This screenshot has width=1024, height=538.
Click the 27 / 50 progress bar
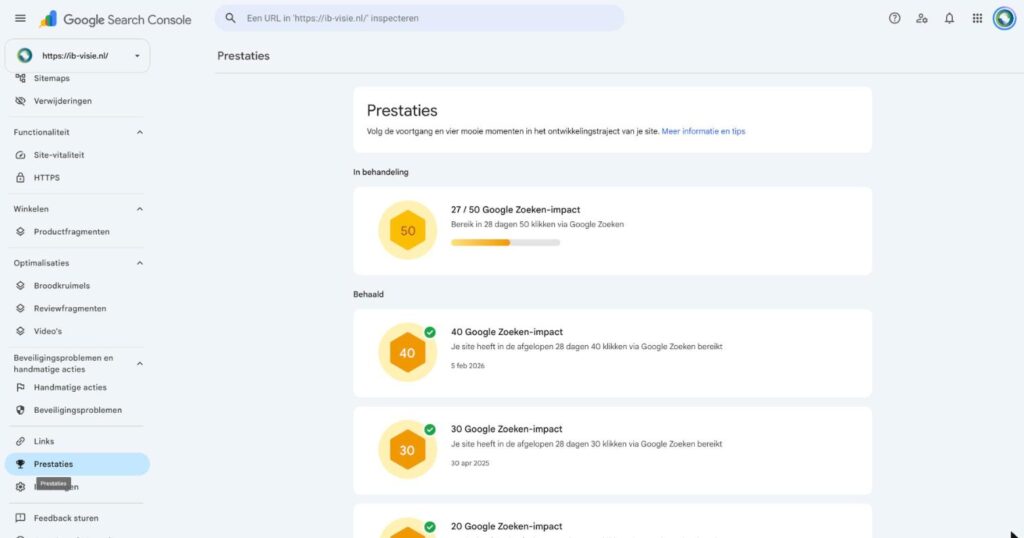click(x=505, y=242)
